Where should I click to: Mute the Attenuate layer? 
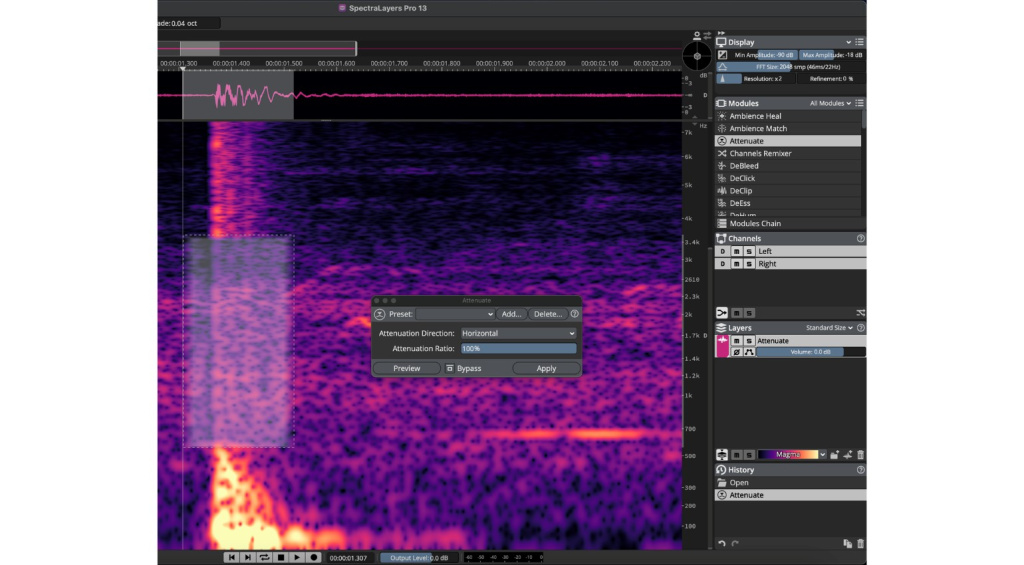coord(737,341)
